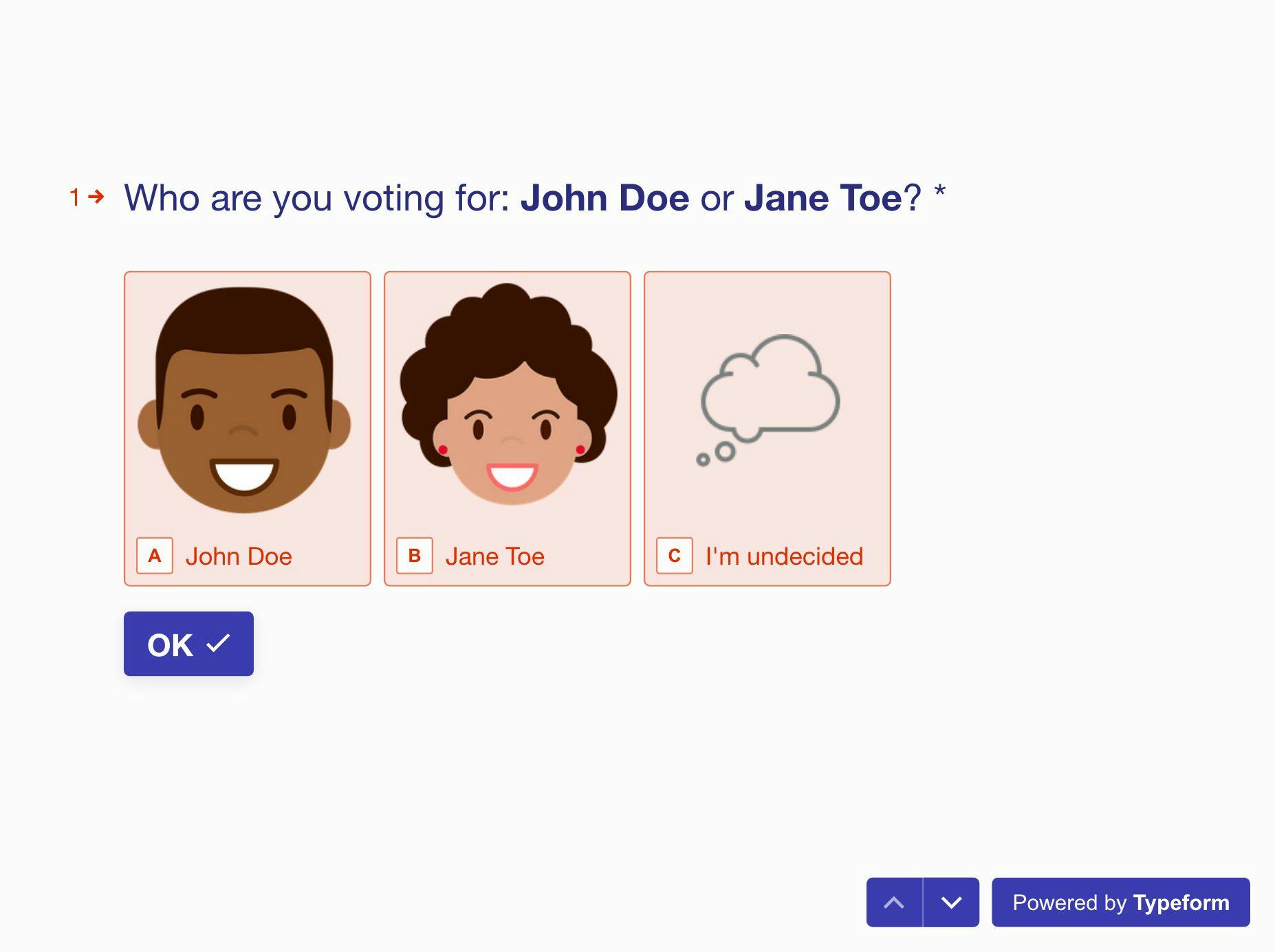Click the checkmark icon in OK button

click(219, 643)
